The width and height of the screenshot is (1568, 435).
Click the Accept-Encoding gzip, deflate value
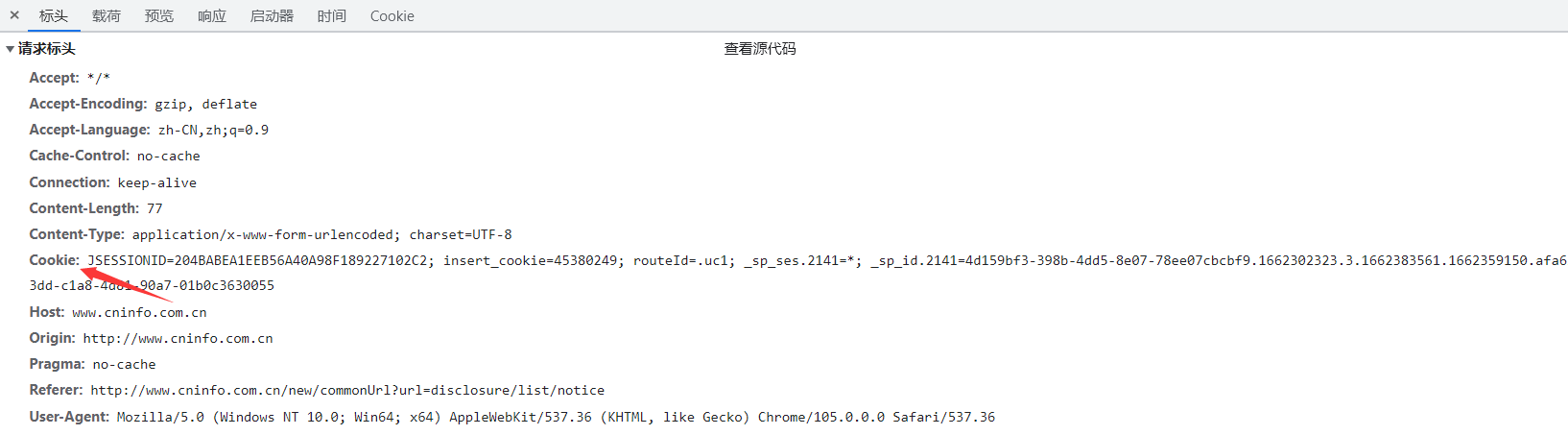206,104
